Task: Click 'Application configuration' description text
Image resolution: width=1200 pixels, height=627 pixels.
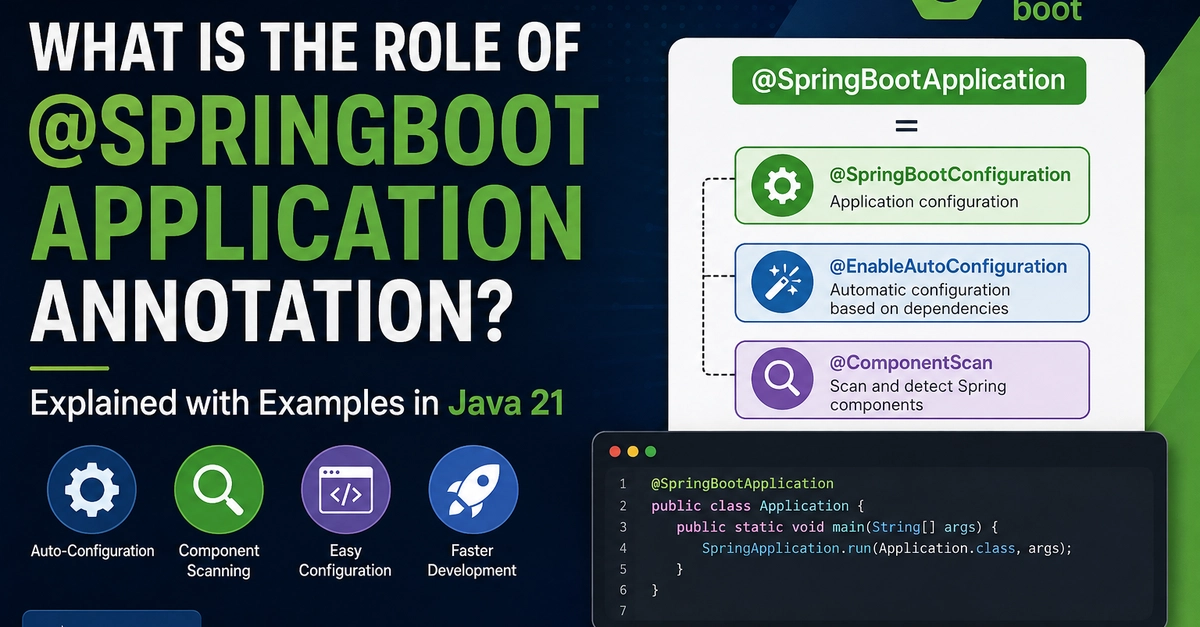Action: [924, 201]
